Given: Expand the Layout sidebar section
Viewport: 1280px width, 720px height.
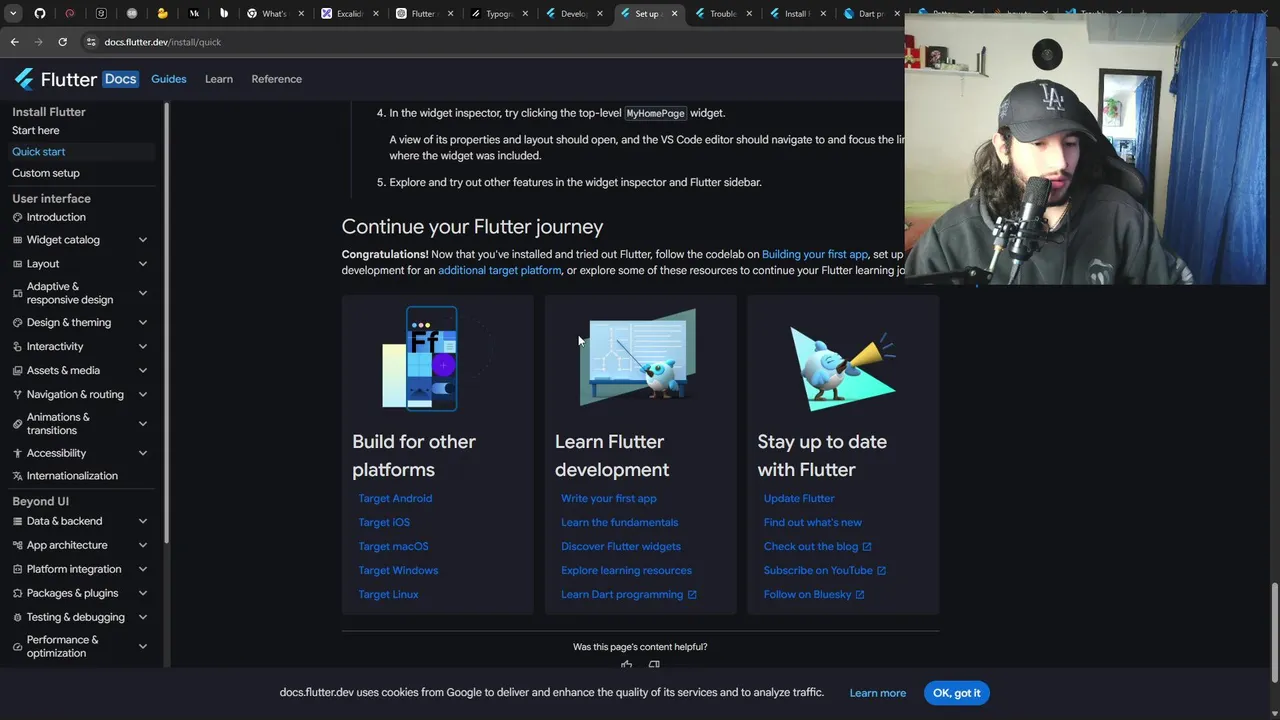Looking at the screenshot, I should click(x=143, y=264).
